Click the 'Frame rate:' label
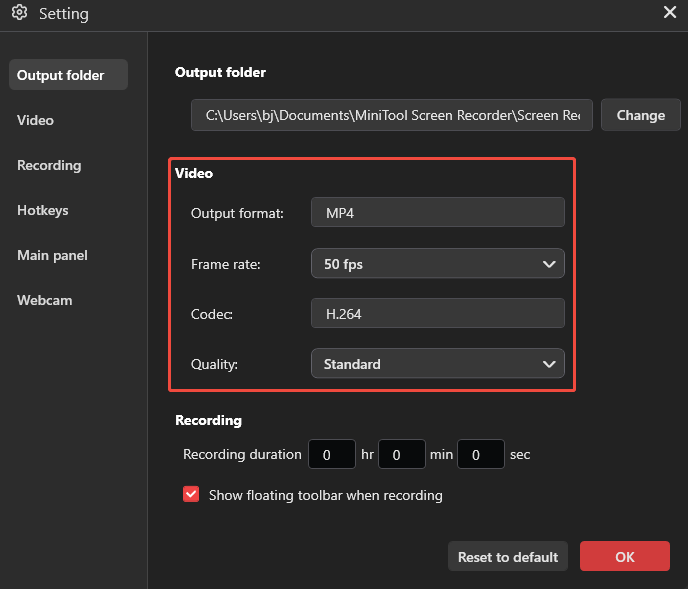Image resolution: width=688 pixels, height=589 pixels. (226, 264)
